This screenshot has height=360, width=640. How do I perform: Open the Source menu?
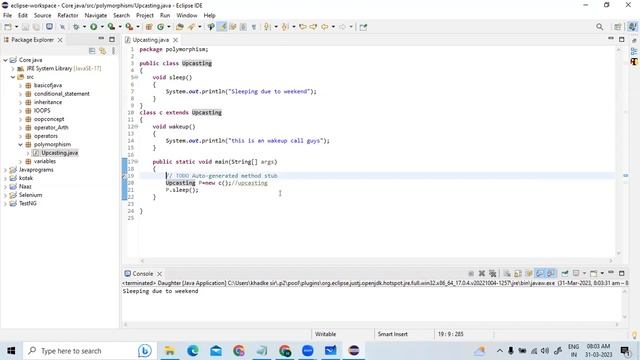pyautogui.click(x=42, y=15)
